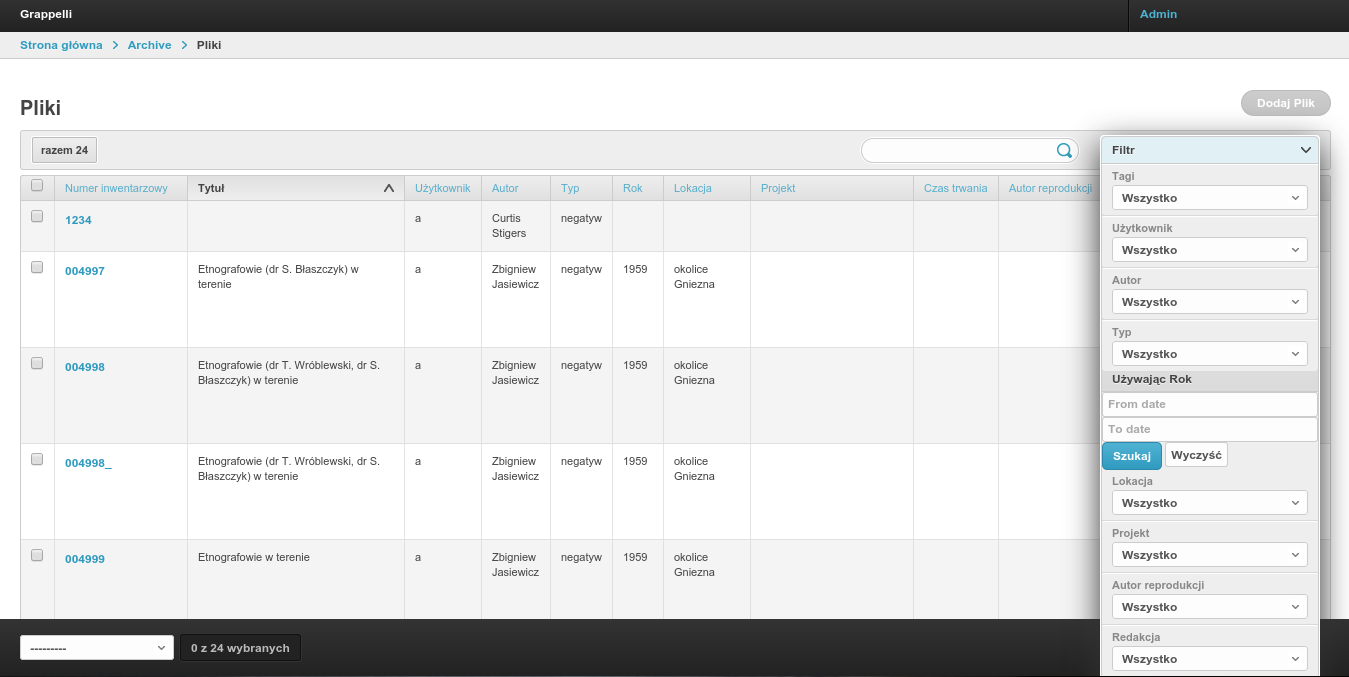
Task: Open the Tagi filter dropdown
Action: point(1210,198)
